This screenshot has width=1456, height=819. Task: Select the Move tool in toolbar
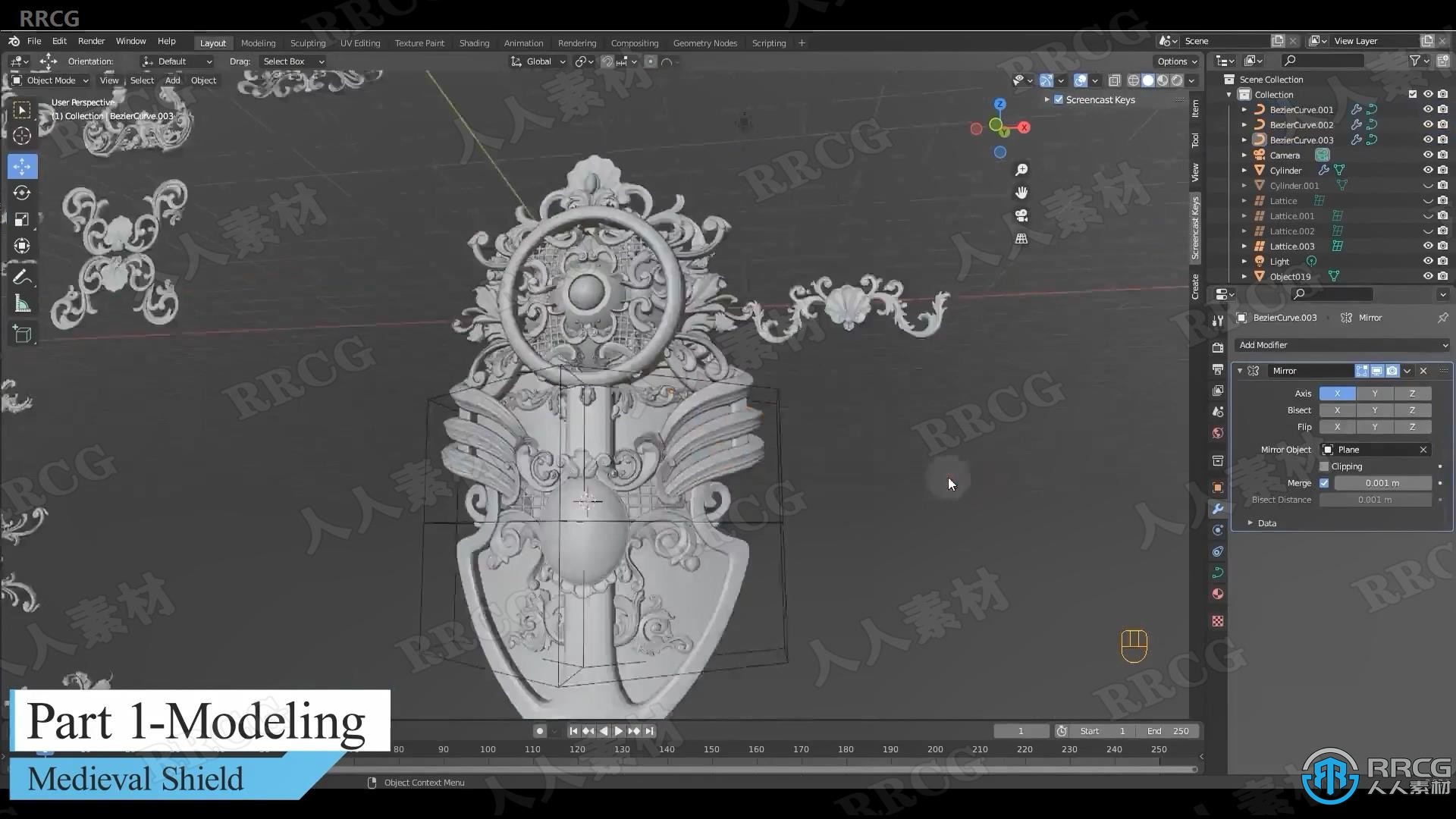[x=22, y=165]
